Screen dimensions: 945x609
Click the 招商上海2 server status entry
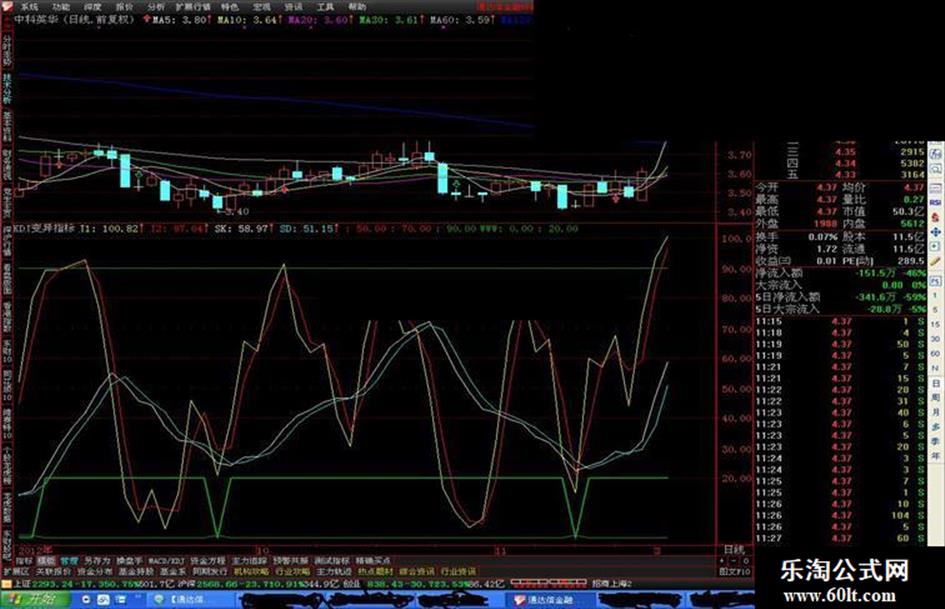point(612,584)
